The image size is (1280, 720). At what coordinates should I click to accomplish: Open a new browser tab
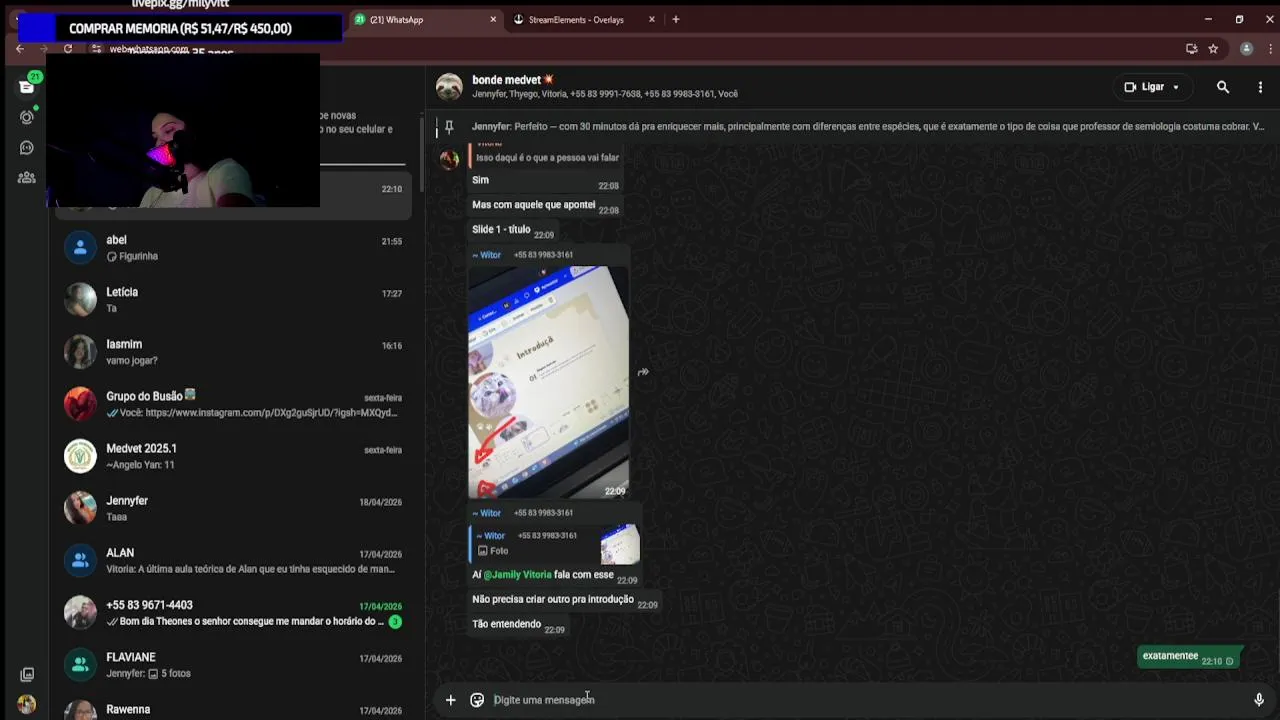[676, 19]
